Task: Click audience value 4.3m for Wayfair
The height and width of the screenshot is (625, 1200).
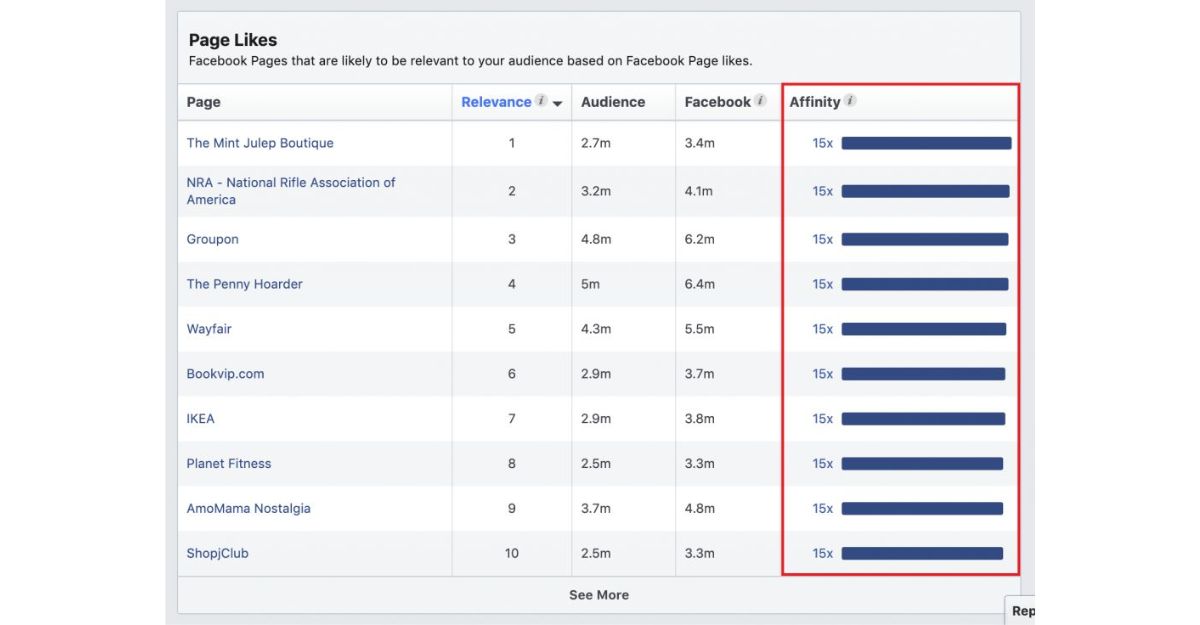Action: 595,329
